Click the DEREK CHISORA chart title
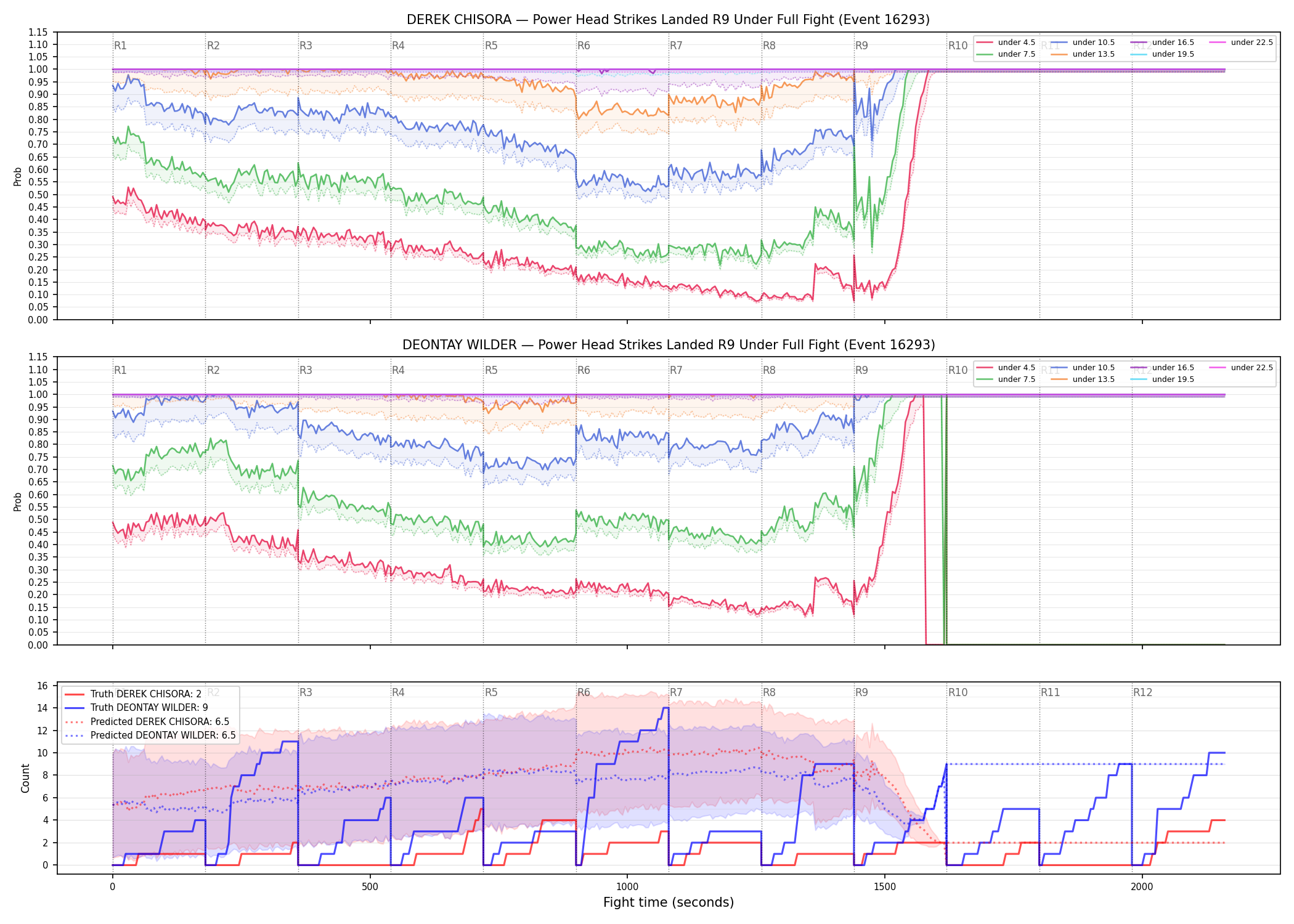This screenshot has width=1294, height=924. tap(668, 20)
